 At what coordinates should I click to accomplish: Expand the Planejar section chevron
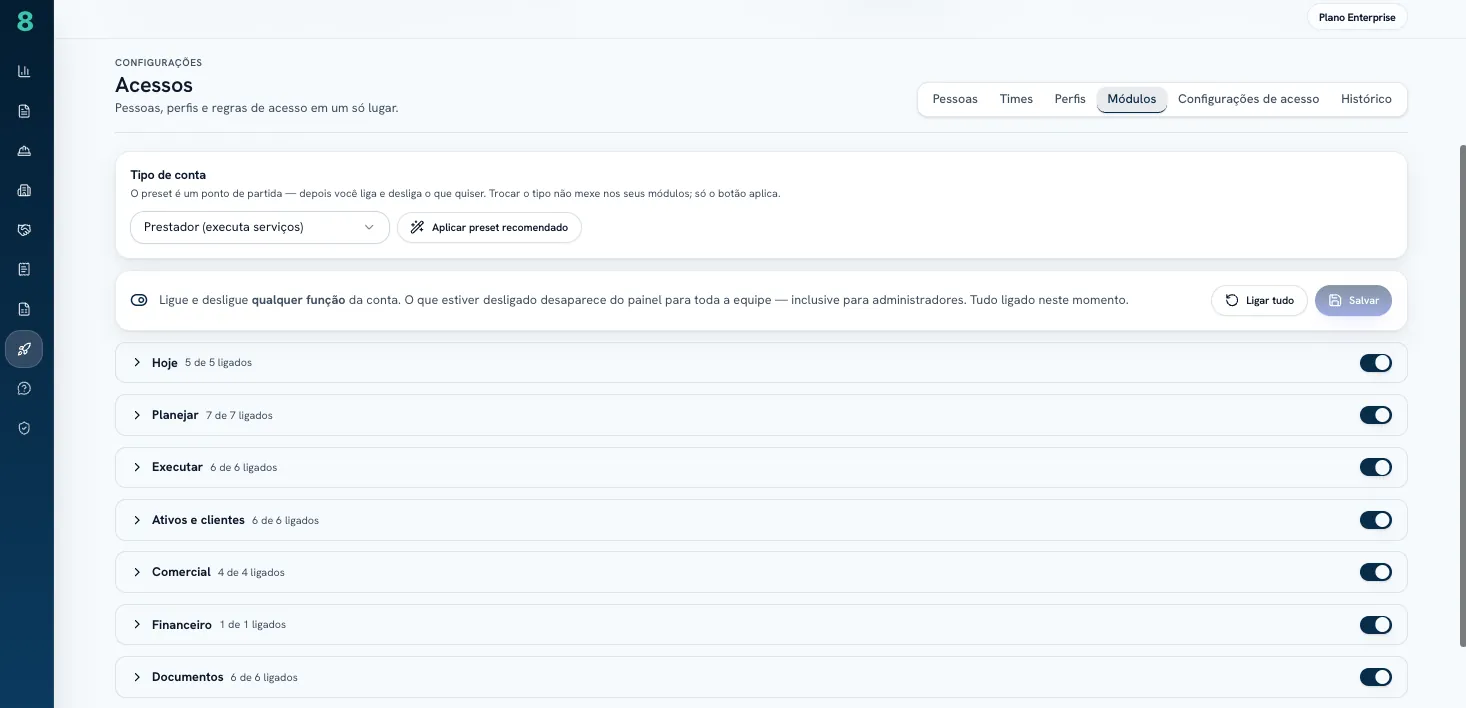tap(138, 415)
